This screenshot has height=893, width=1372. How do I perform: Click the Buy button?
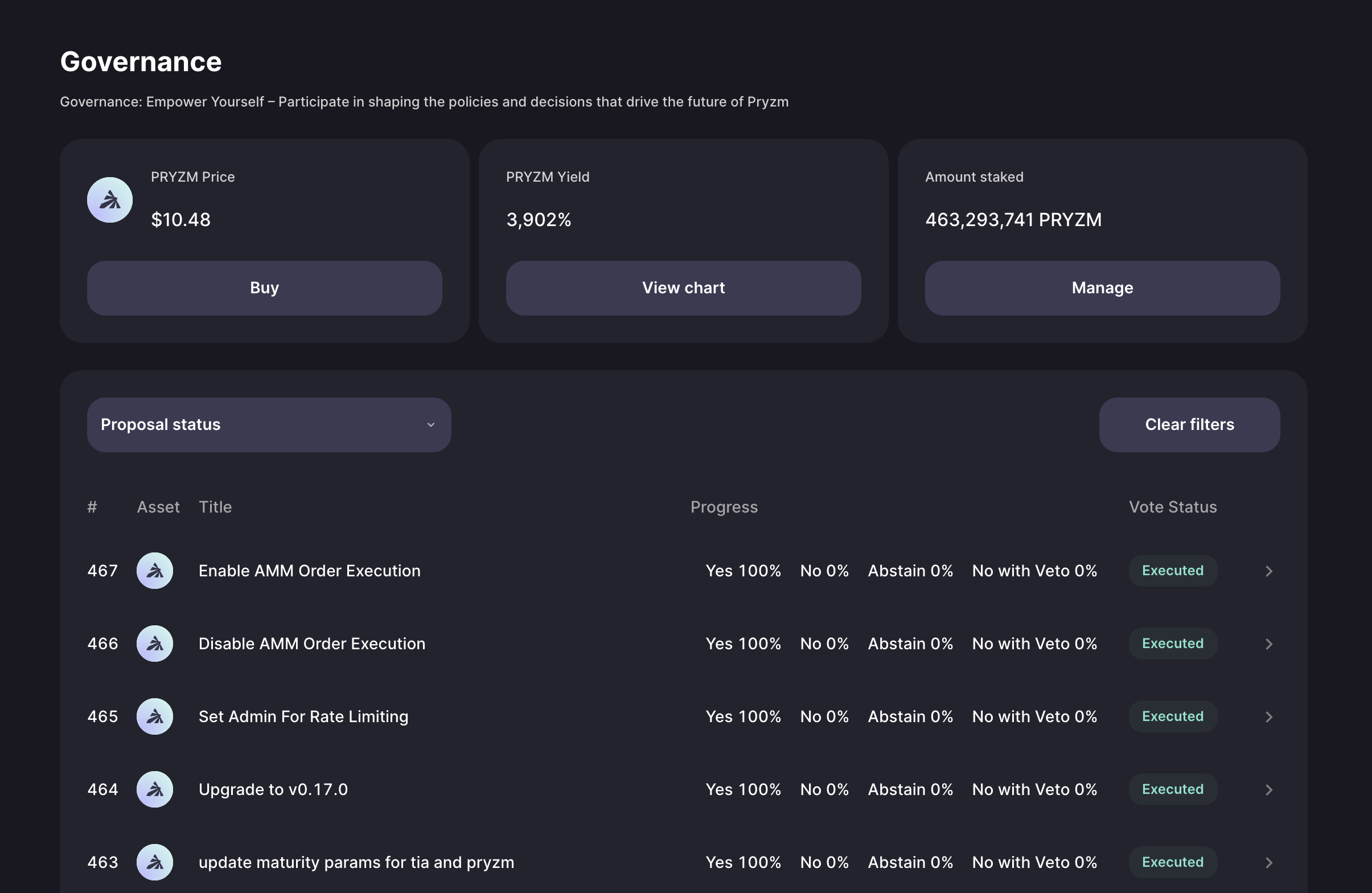(x=265, y=288)
